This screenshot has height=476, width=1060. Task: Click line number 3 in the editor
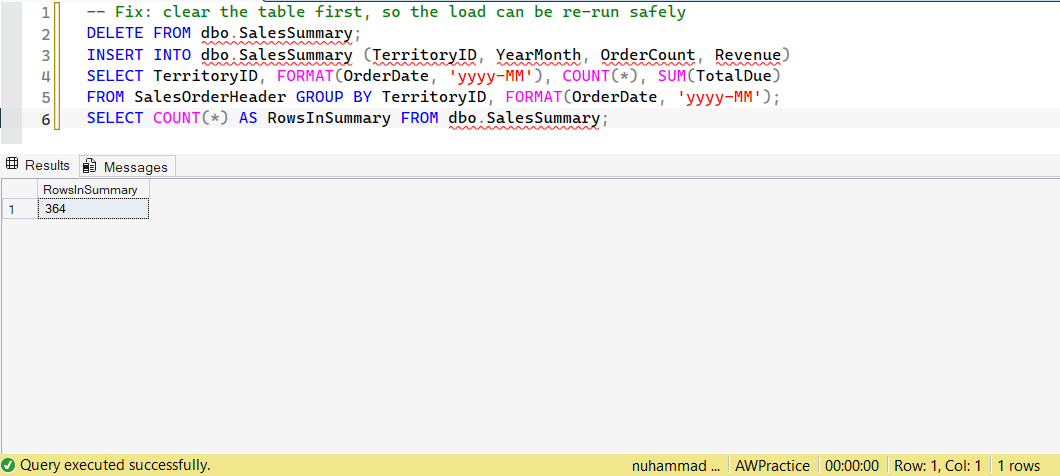45,55
